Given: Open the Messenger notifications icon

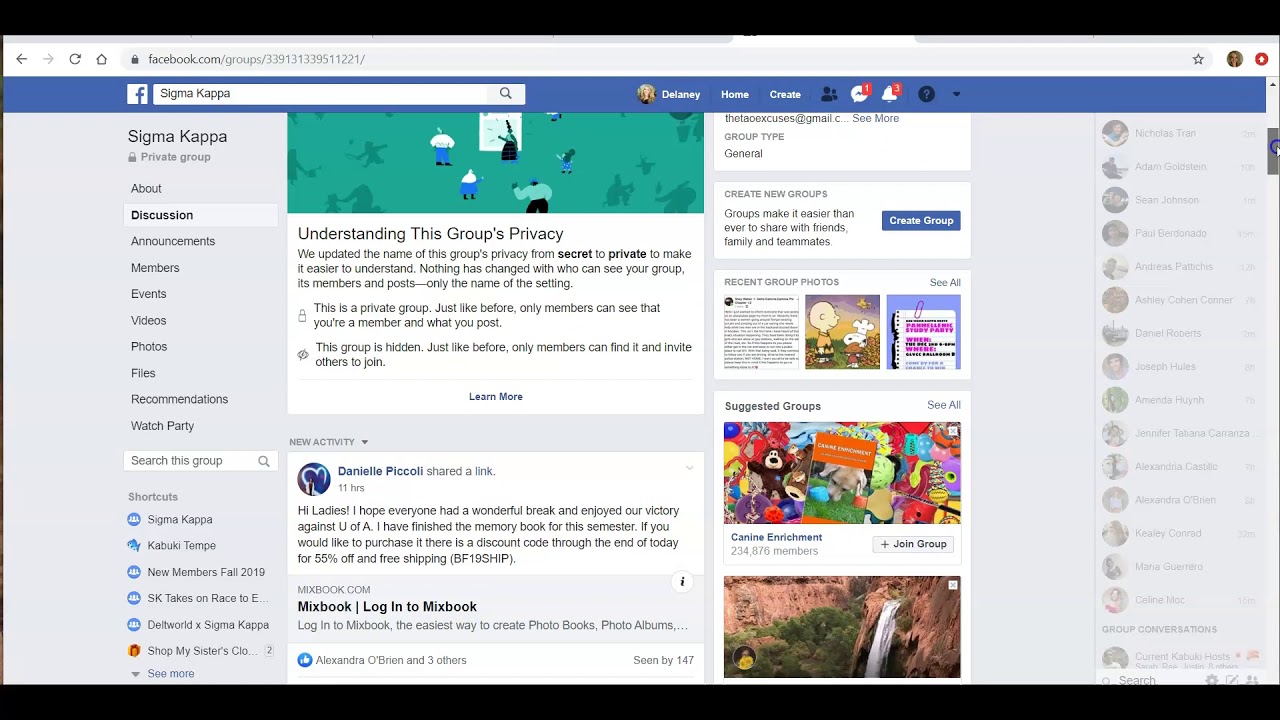Looking at the screenshot, I should click(860, 94).
